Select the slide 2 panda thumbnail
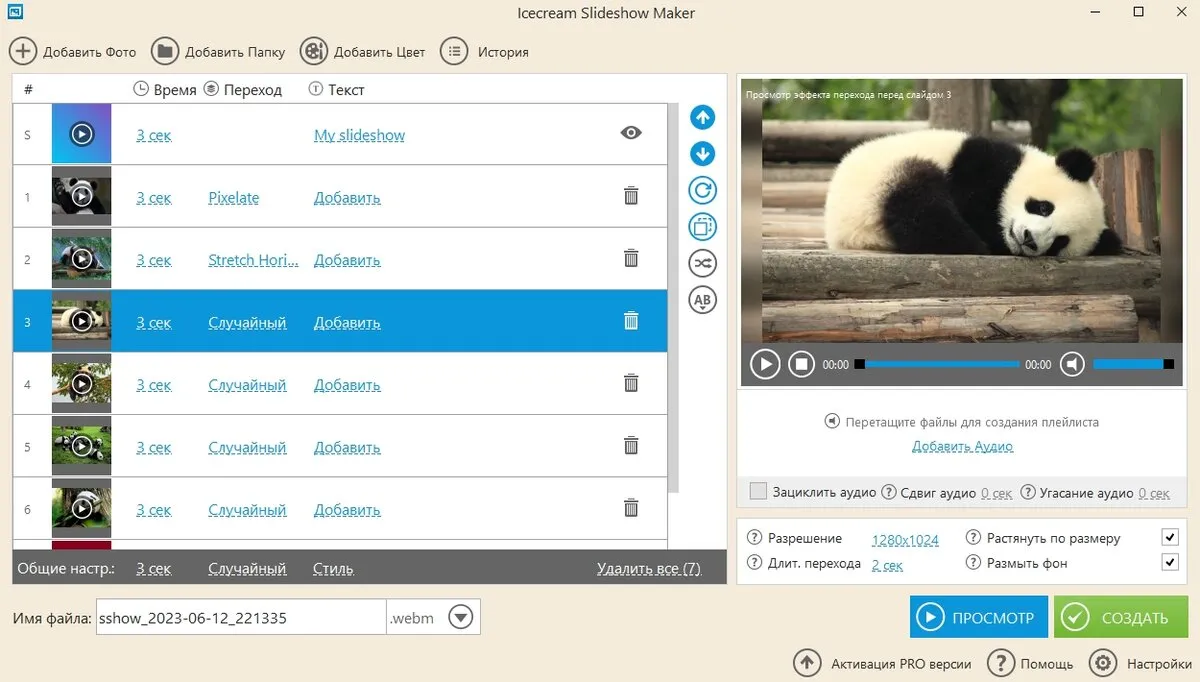 click(x=81, y=259)
